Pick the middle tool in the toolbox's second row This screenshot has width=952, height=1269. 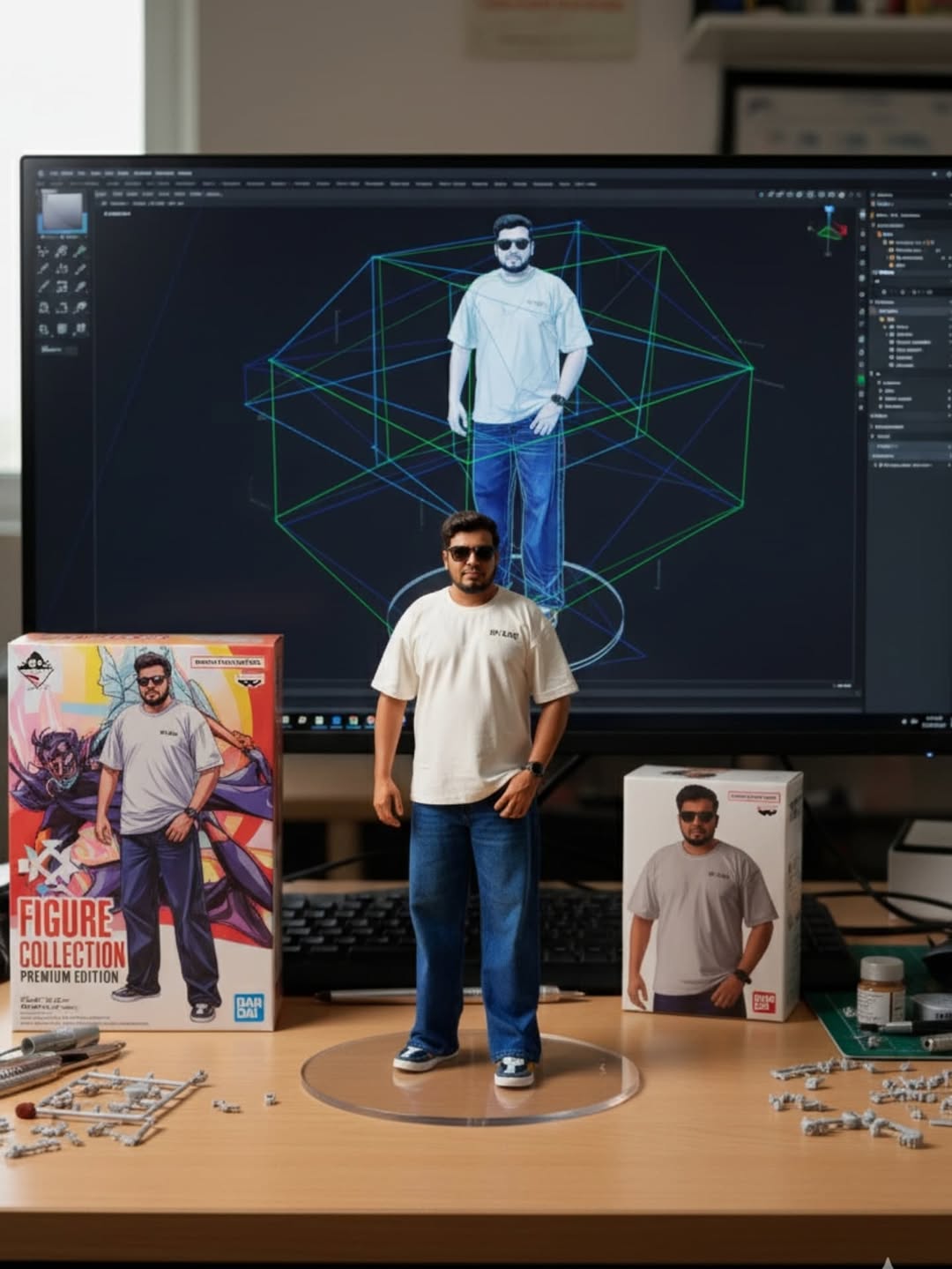(x=62, y=269)
